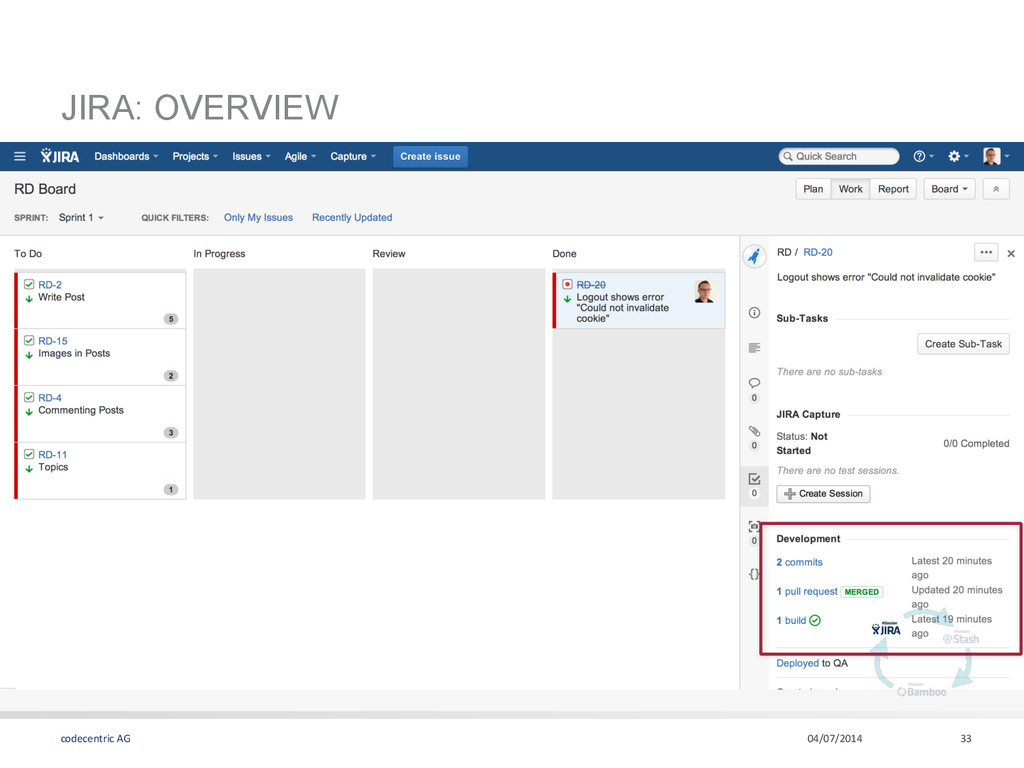Open the Dashboards dropdown menu

pyautogui.click(x=126, y=156)
